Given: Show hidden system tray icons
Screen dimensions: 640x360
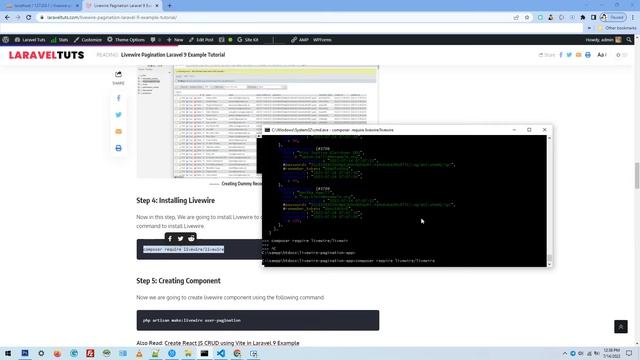Looking at the screenshot, I should tap(565, 353).
